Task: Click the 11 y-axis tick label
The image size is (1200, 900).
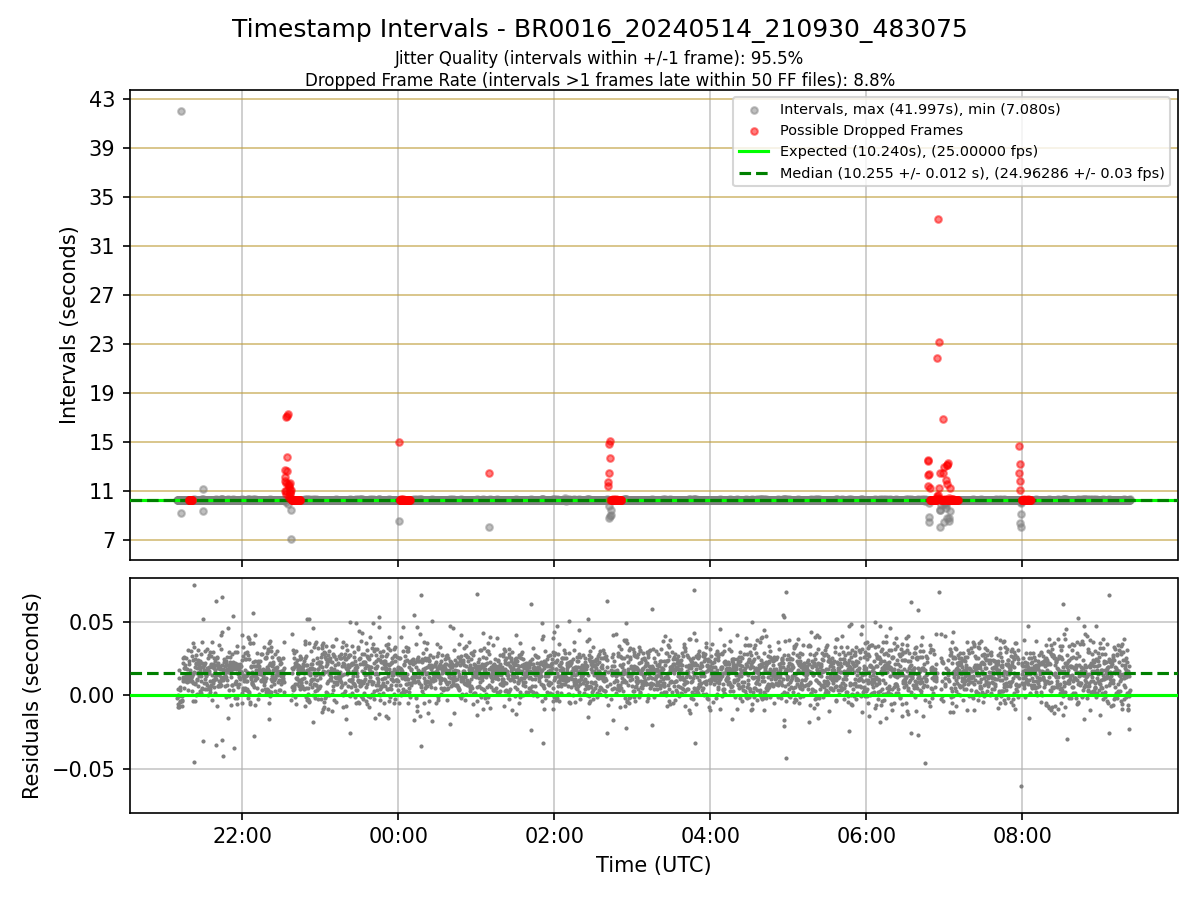Action: pos(104,491)
